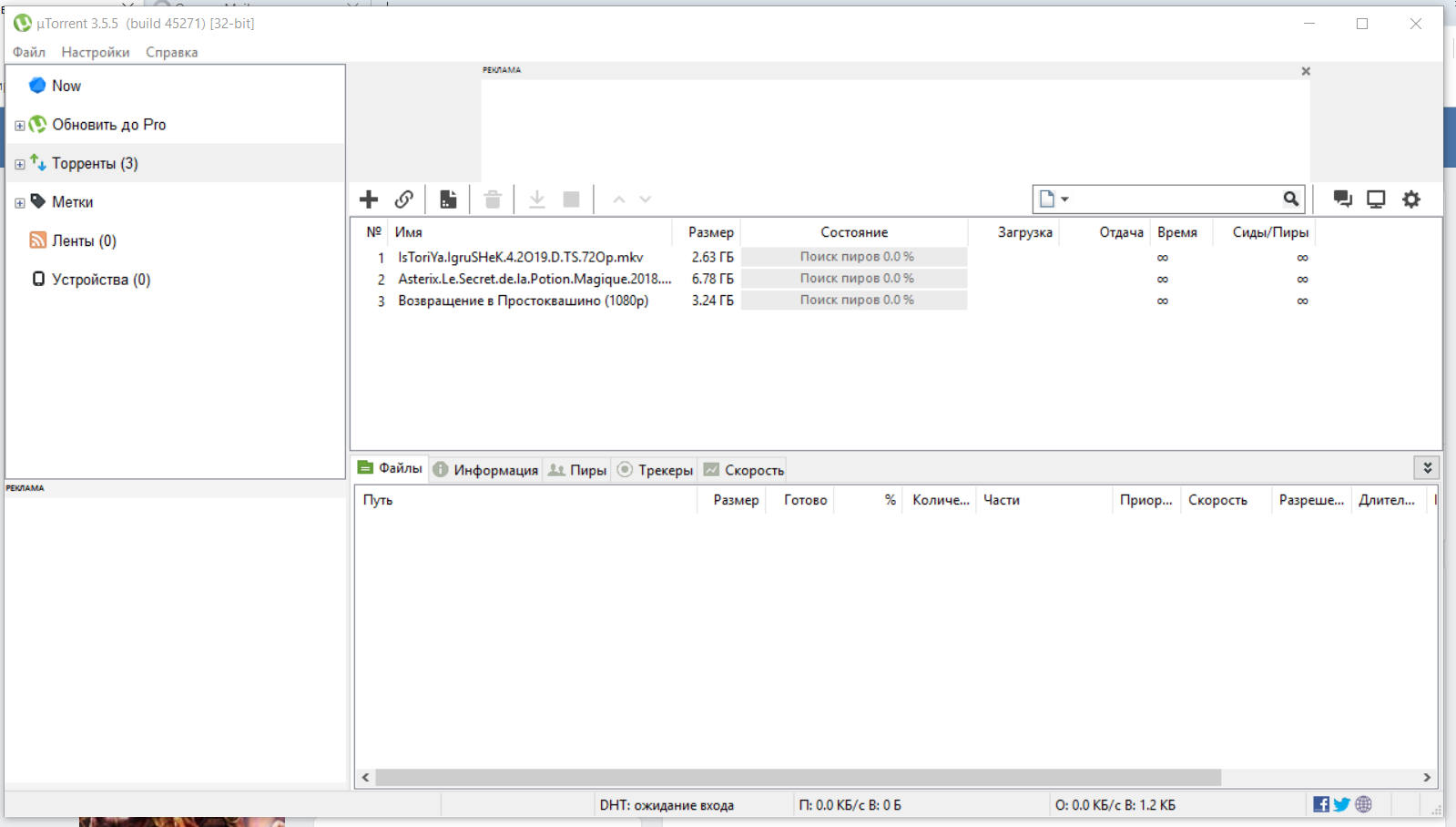This screenshot has height=827, width=1456.
Task: Open preferences gear icon
Action: click(x=1411, y=199)
